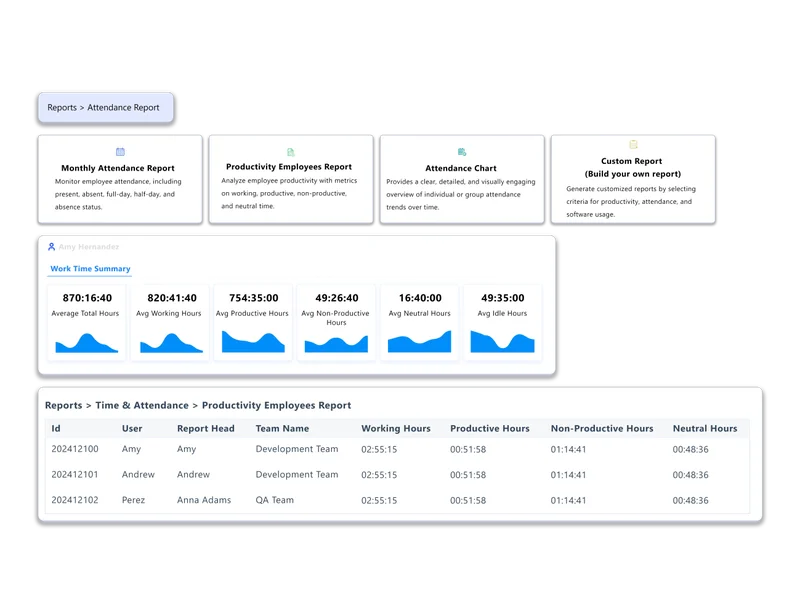
Task: Sort by the Team Name column header
Action: pyautogui.click(x=282, y=428)
